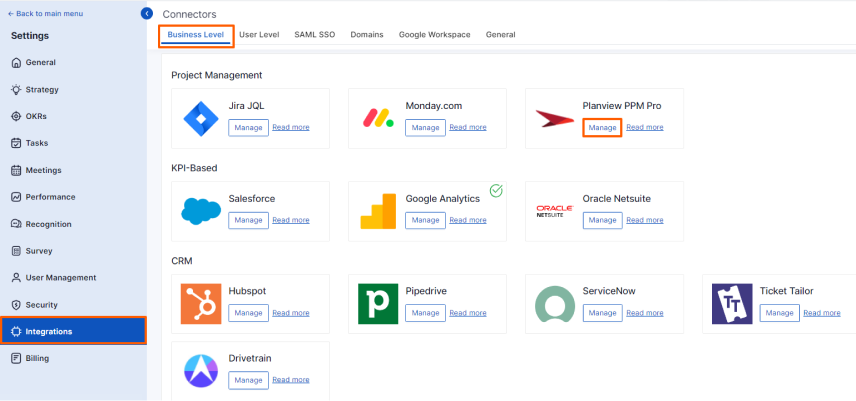The width and height of the screenshot is (856, 401).
Task: Click the Project Management section heading
Action: 217,75
